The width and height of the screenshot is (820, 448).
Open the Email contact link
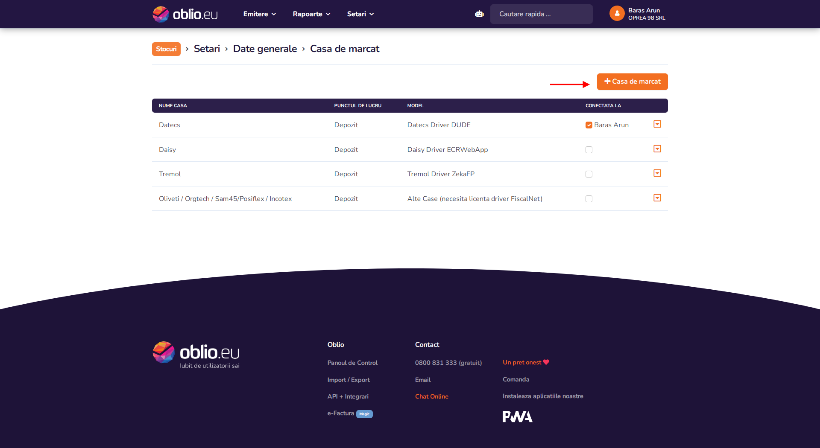423,380
